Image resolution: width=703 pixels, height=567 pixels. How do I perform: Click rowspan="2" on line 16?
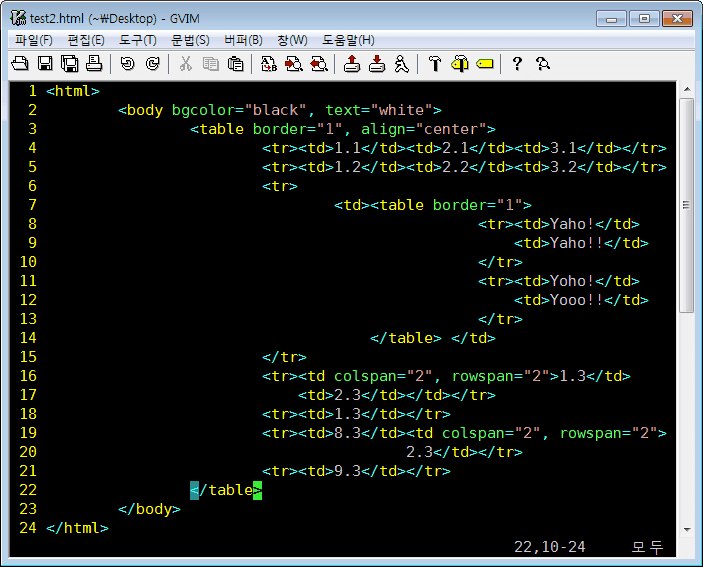point(500,376)
